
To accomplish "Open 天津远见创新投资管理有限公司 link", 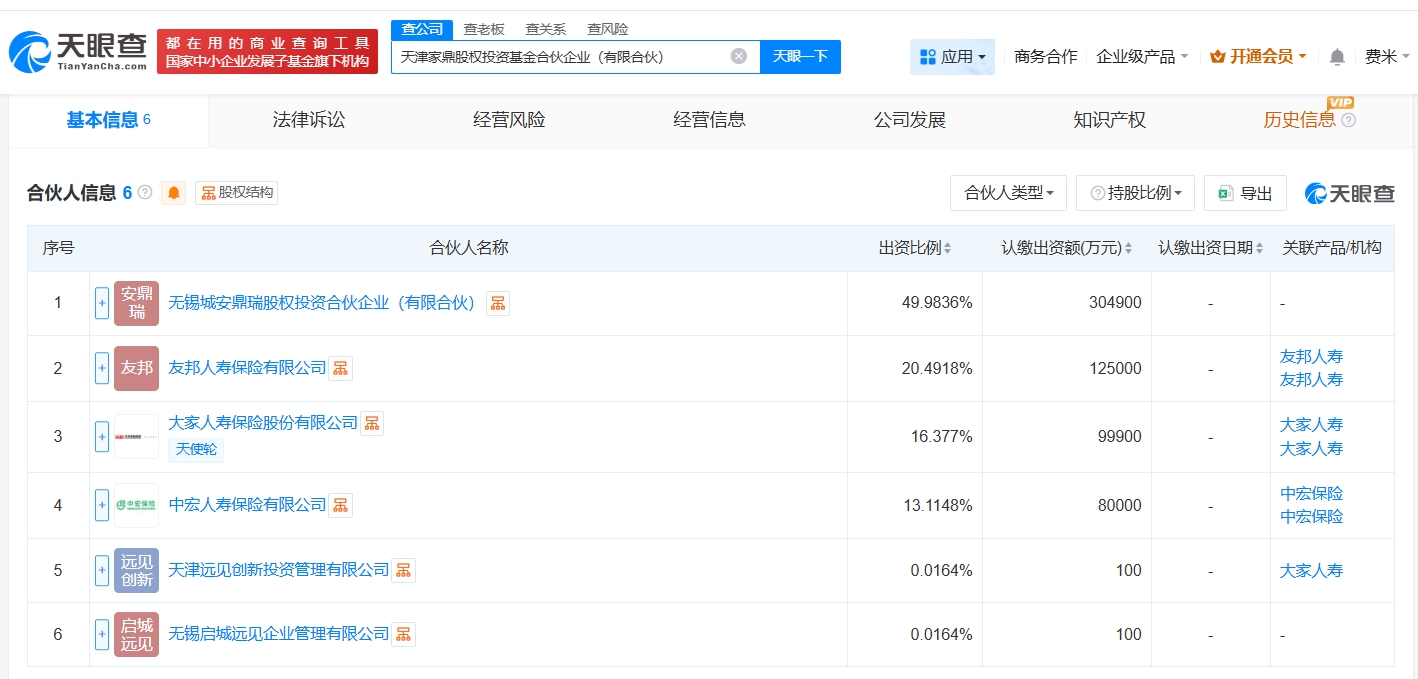I will coord(279,570).
